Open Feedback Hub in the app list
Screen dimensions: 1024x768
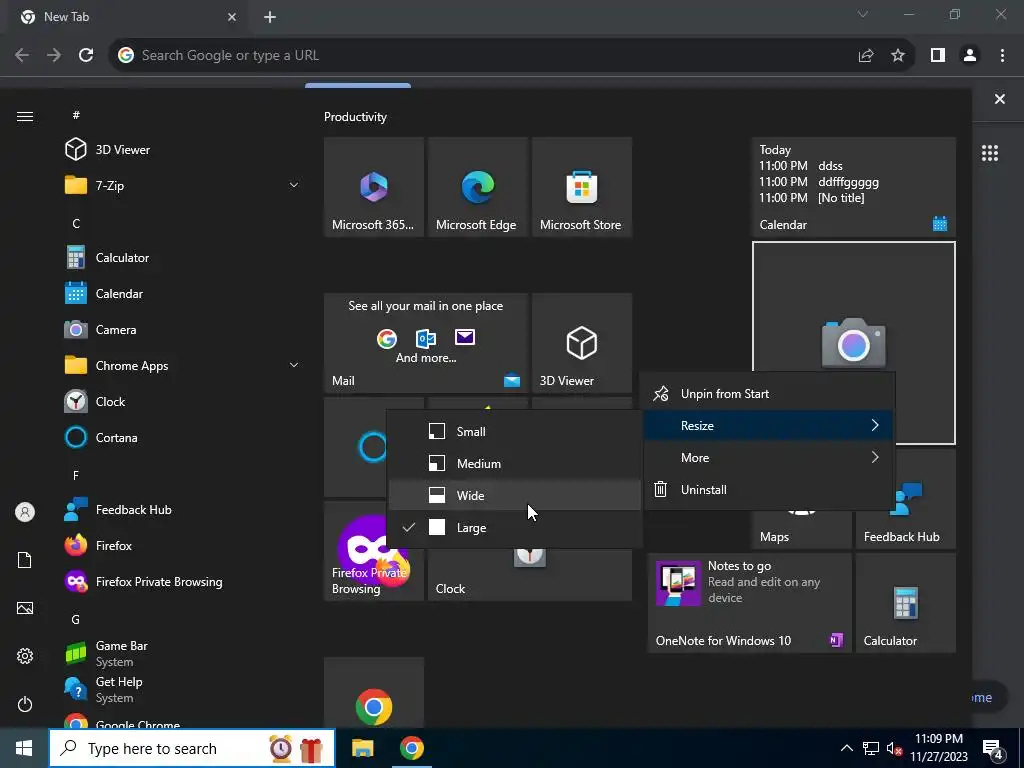point(183,510)
